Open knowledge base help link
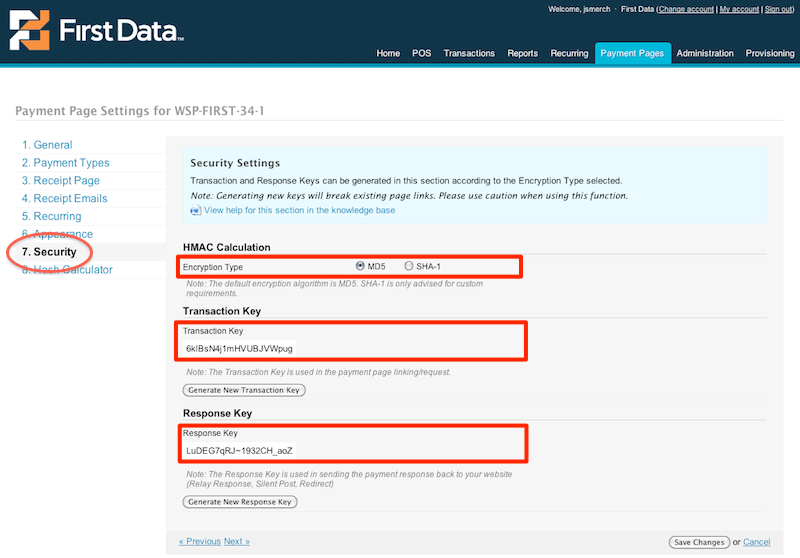The height and width of the screenshot is (558, 800). pyautogui.click(x=299, y=211)
